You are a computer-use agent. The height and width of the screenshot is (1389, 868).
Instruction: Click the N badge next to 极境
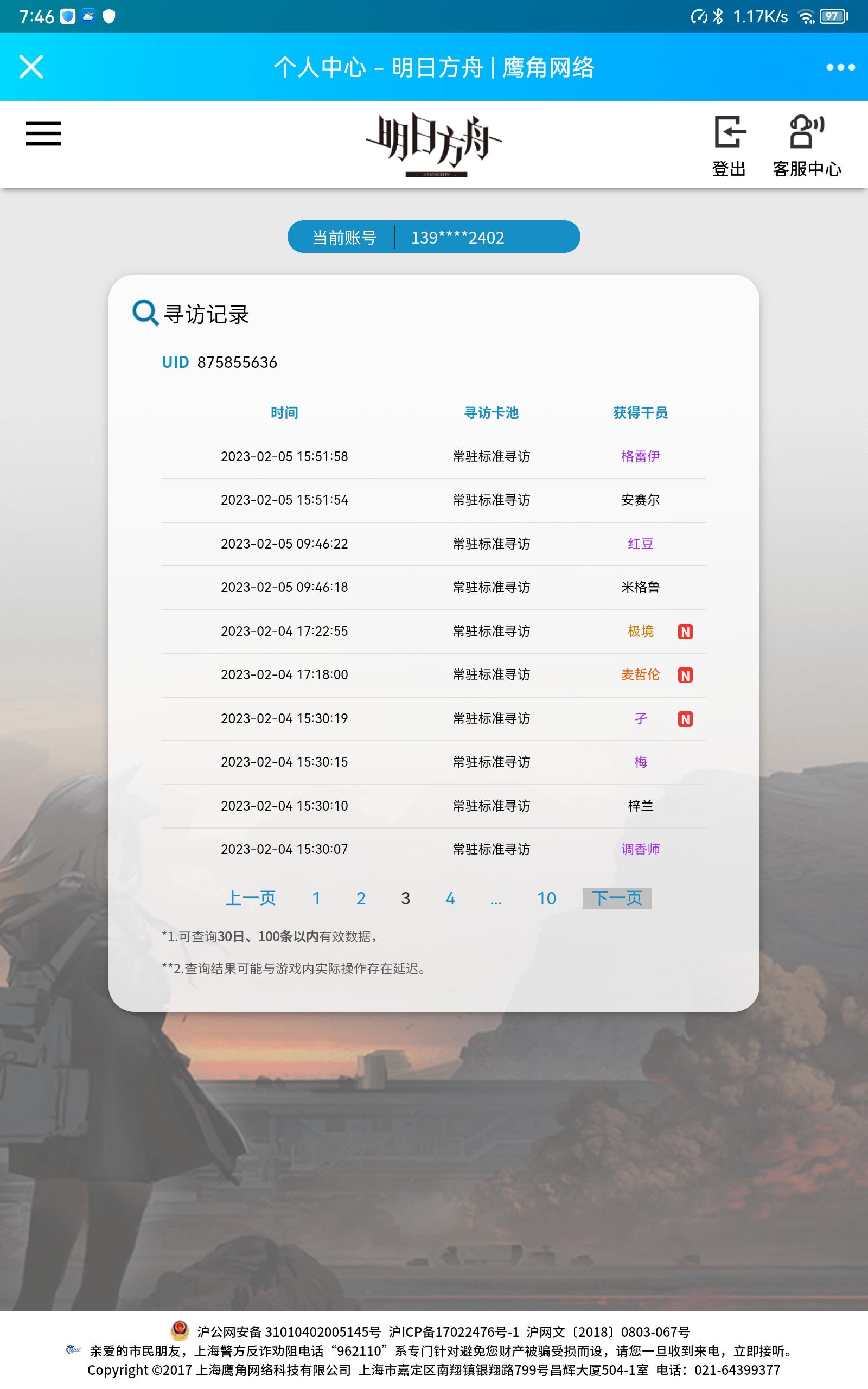click(685, 632)
